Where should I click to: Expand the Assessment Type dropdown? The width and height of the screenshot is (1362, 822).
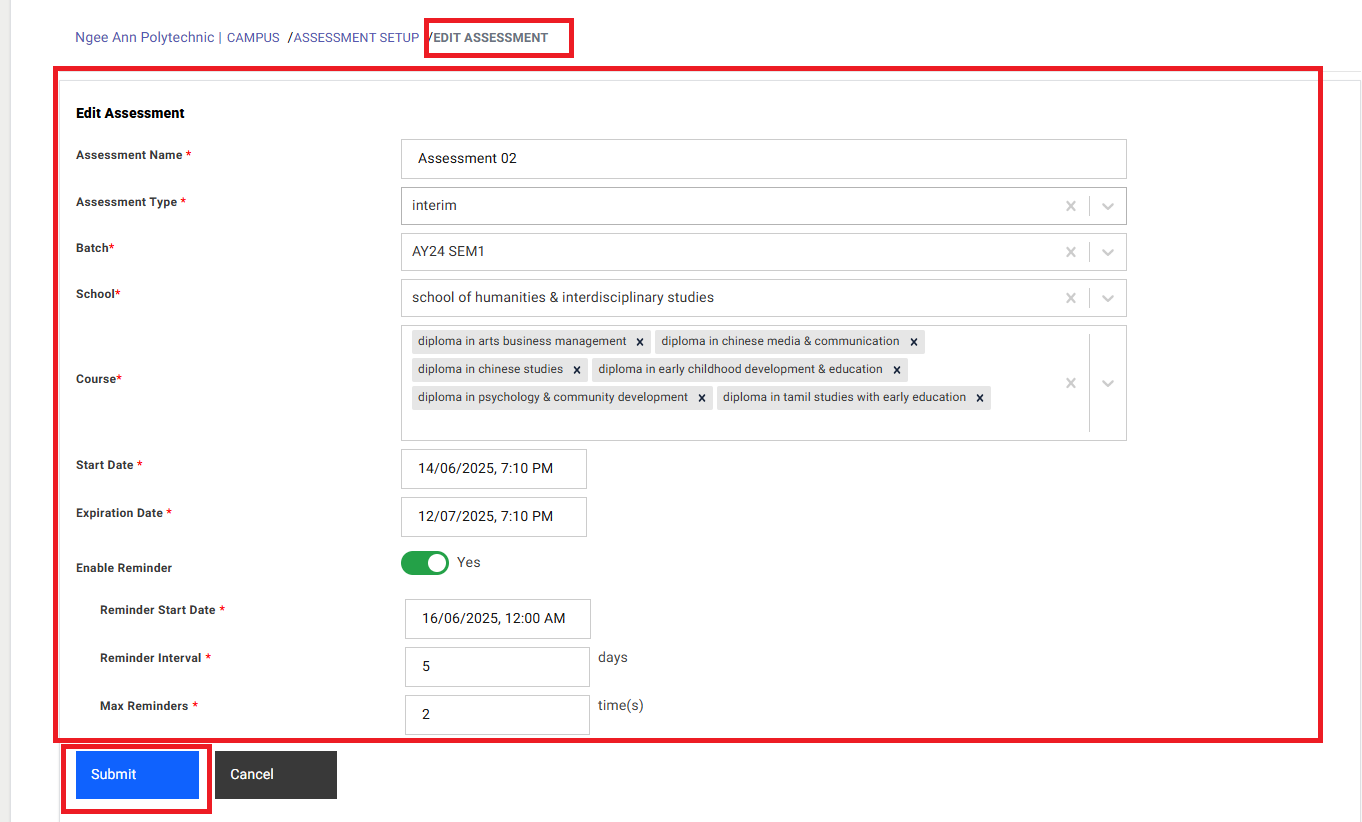tap(1108, 206)
